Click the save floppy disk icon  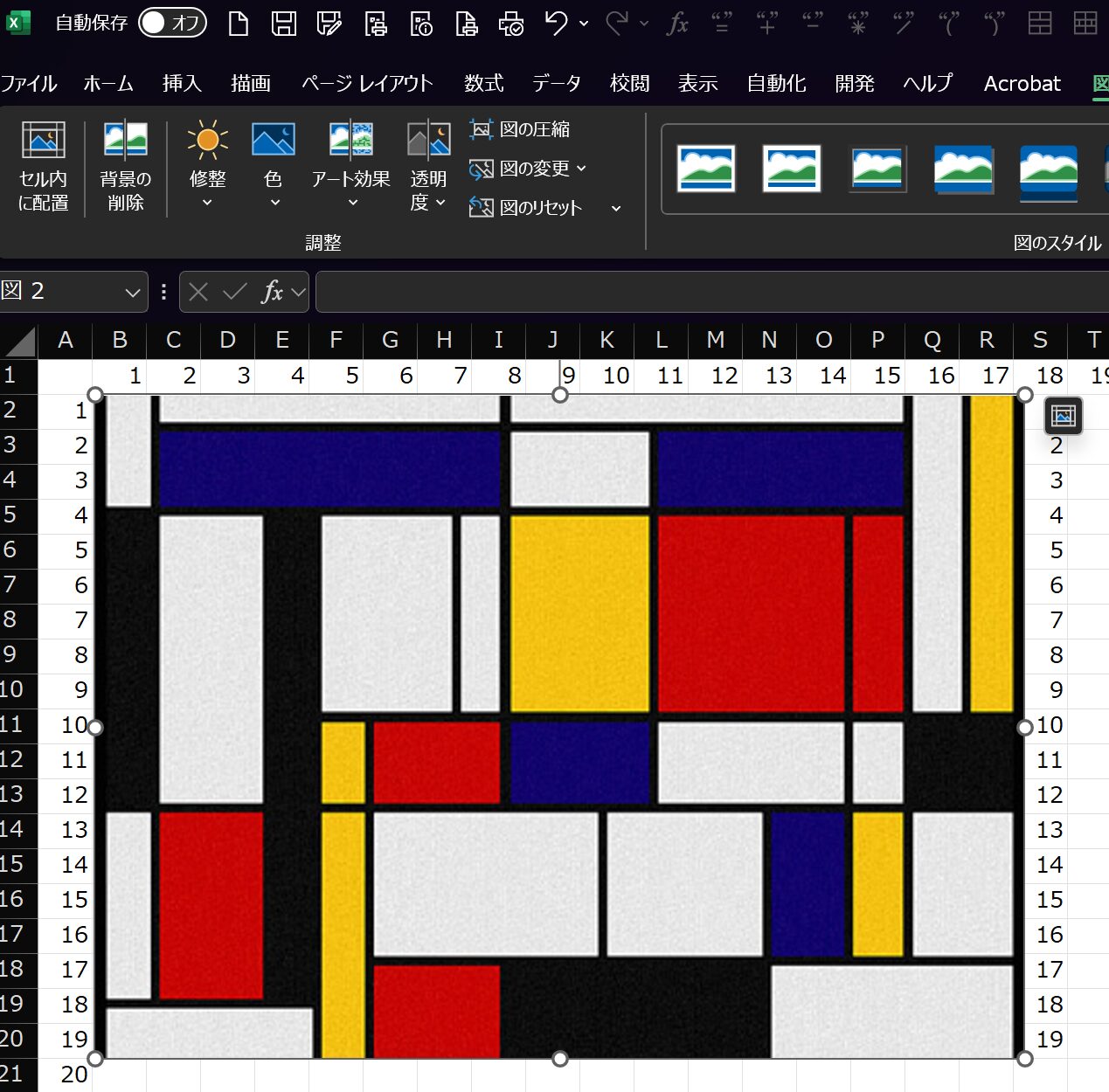pos(283,24)
